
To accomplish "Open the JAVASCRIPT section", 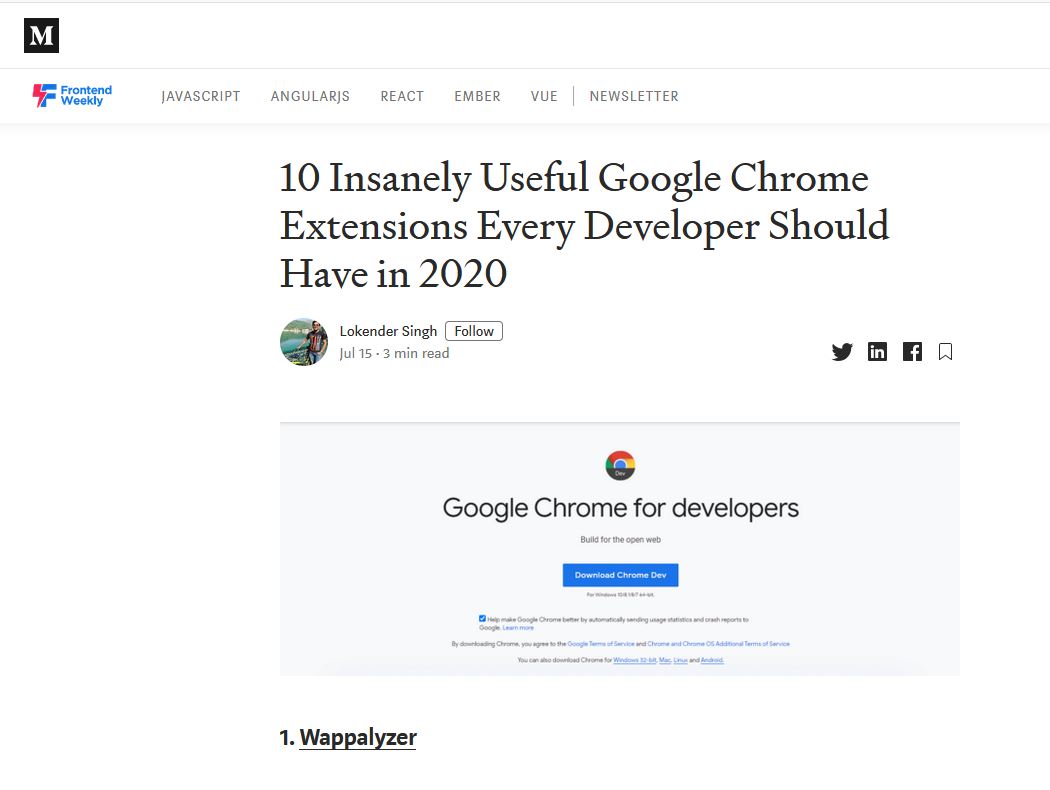I will 201,96.
